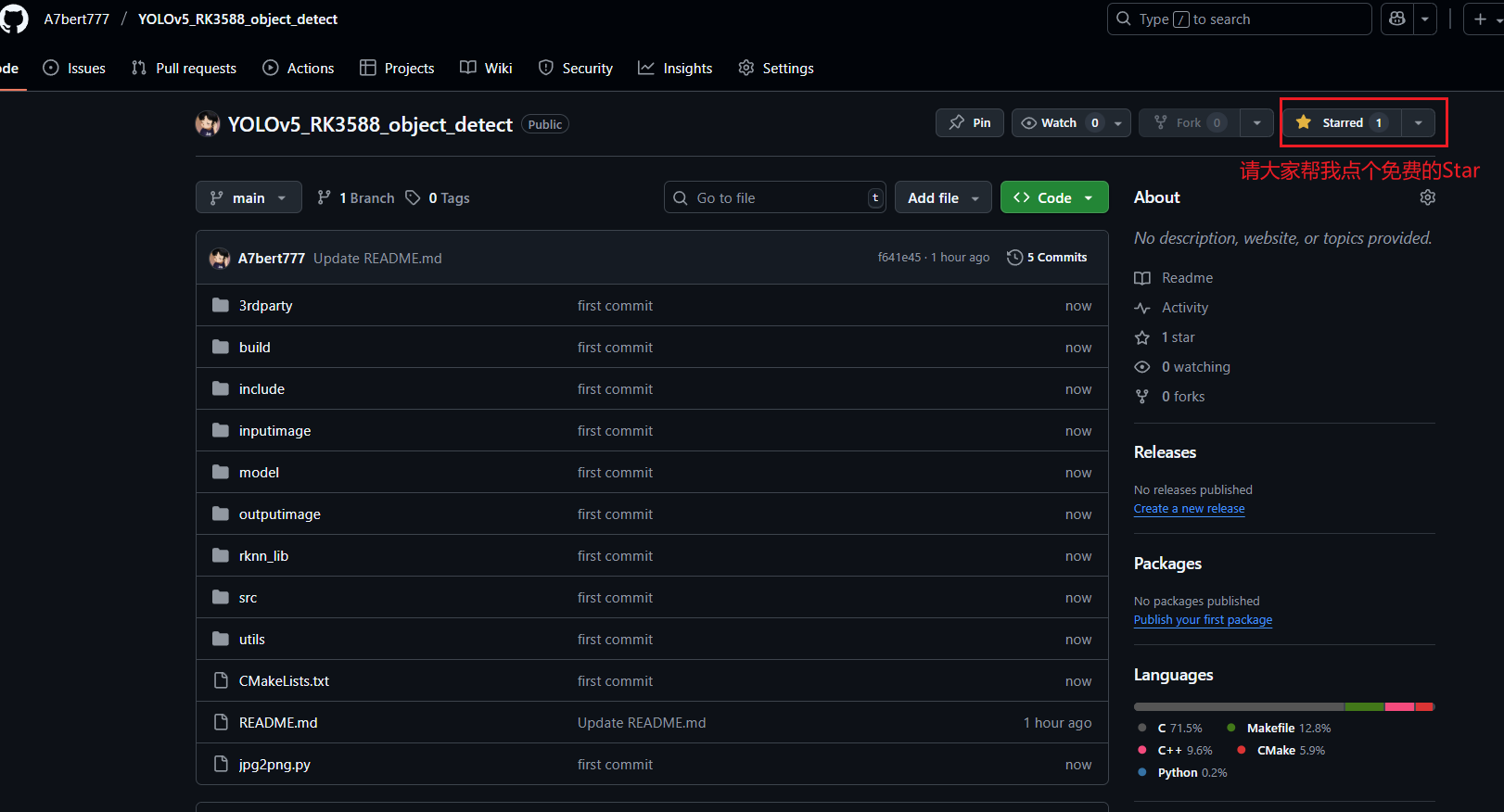Click the 0 forks link in About
This screenshot has height=812, width=1504.
coord(1170,397)
